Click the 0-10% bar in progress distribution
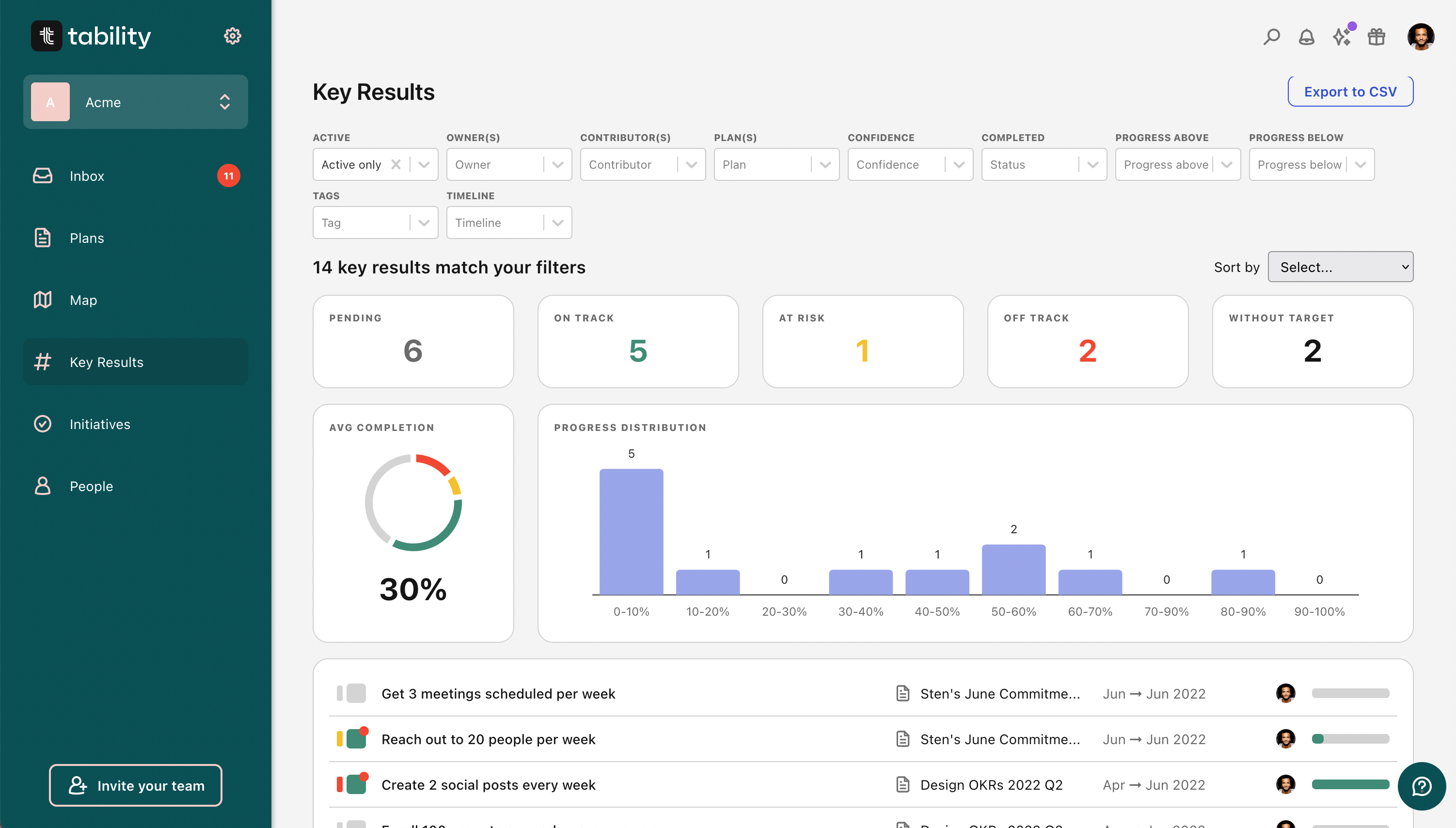Screen dimensions: 1456x828 click(x=631, y=531)
